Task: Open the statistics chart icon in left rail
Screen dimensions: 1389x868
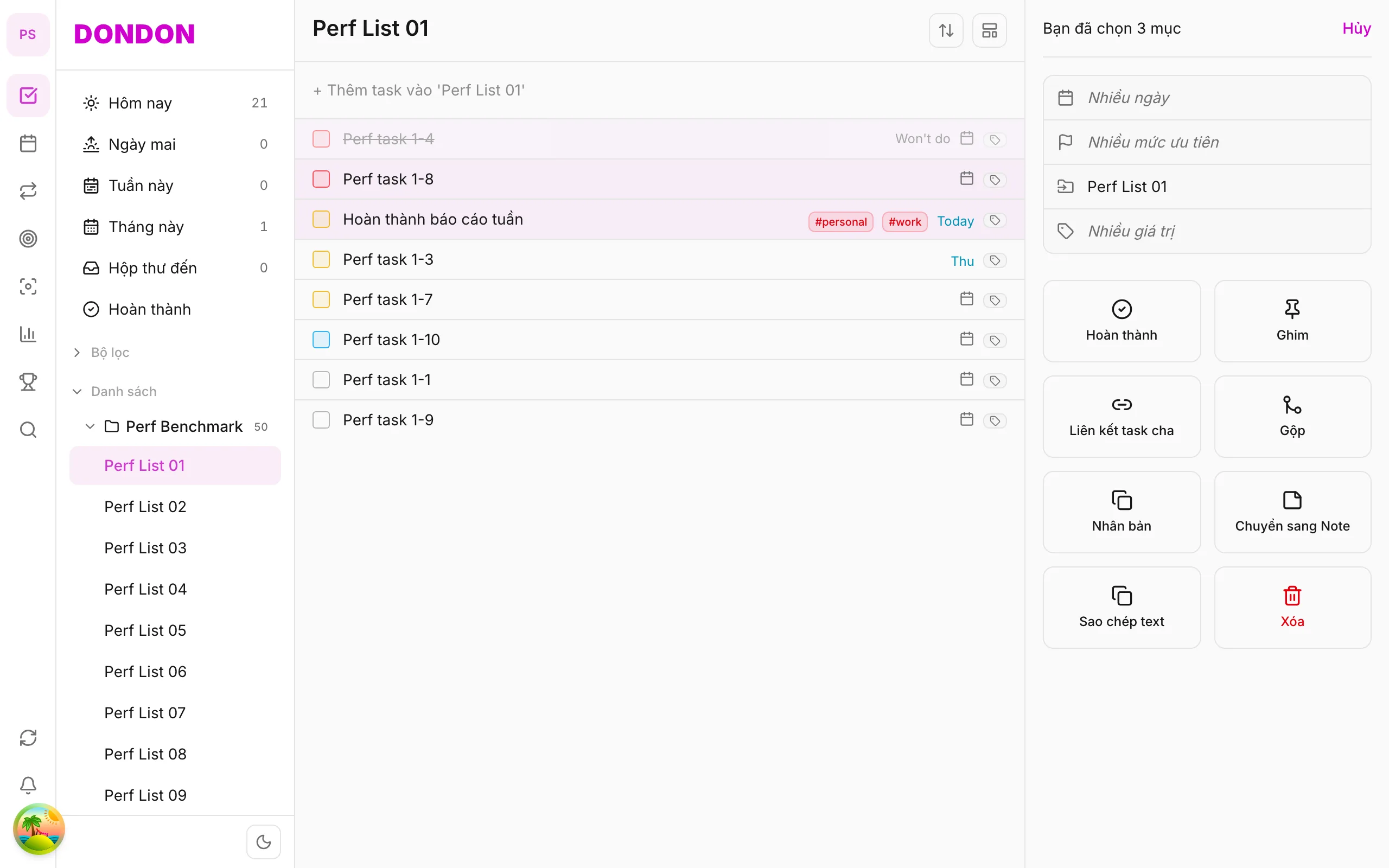Action: pyautogui.click(x=28, y=334)
